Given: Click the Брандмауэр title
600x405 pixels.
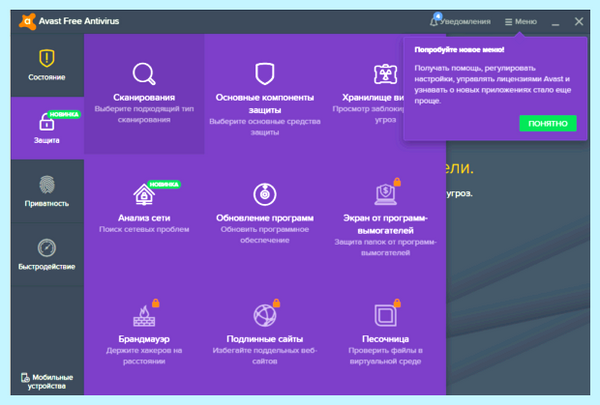Looking at the screenshot, I should point(144,339).
